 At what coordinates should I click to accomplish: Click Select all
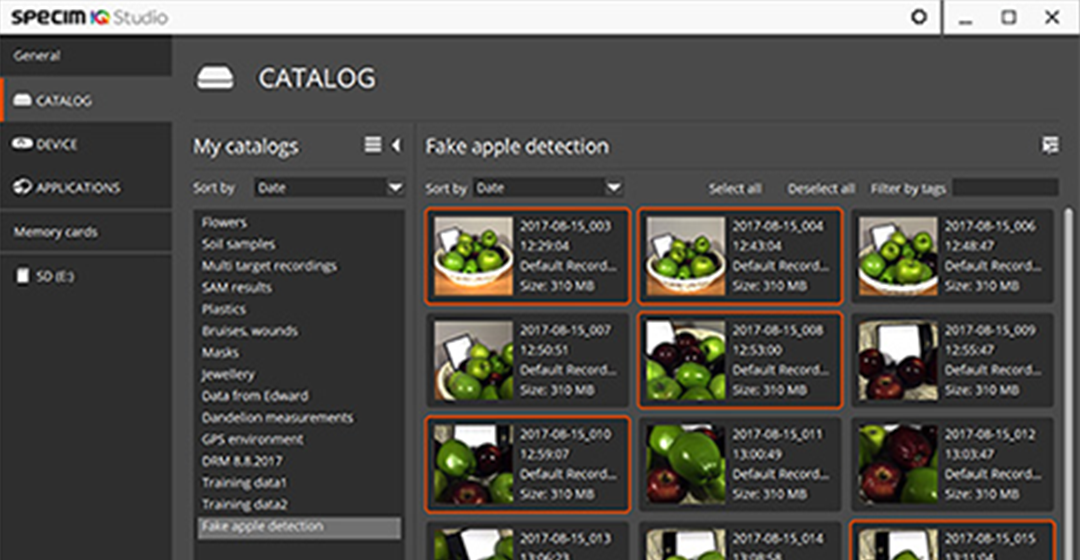[735, 188]
